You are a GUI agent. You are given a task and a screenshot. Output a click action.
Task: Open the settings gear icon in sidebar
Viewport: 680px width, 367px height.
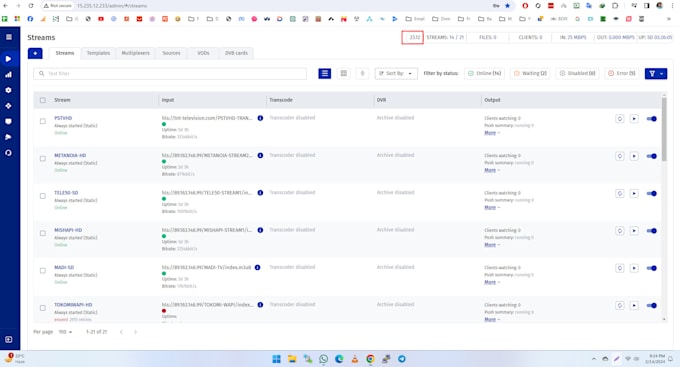8,90
